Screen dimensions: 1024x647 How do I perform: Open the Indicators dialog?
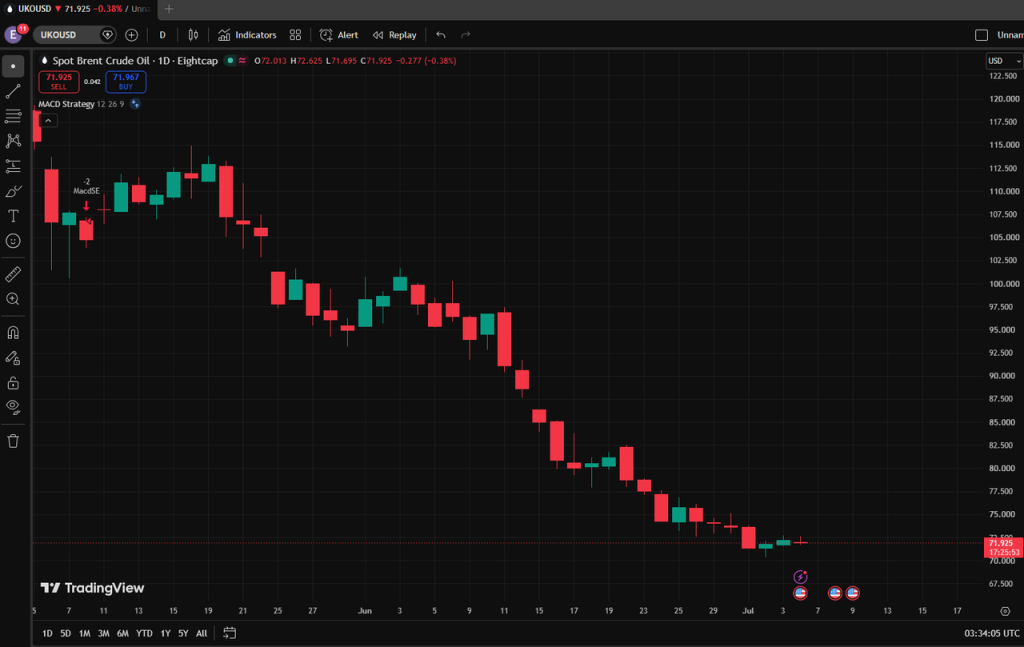(247, 35)
